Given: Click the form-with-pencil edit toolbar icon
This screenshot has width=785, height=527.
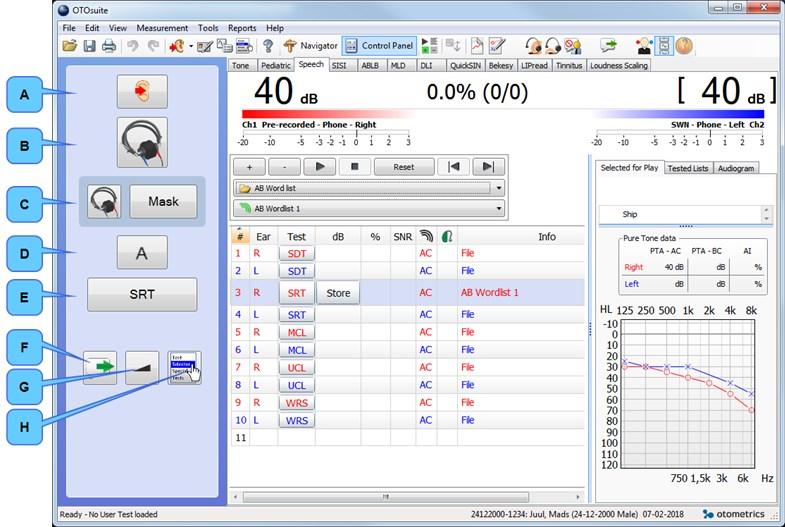Looking at the screenshot, I should 205,46.
